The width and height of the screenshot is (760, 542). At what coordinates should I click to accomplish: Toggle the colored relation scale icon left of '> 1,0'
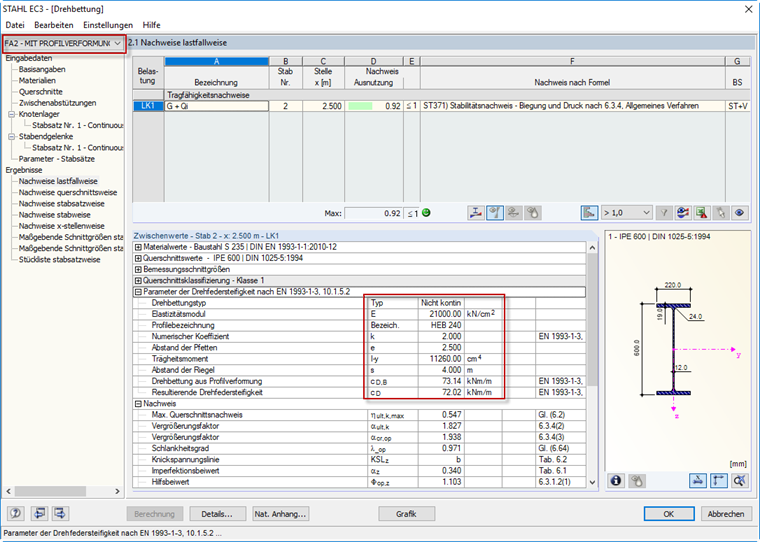click(589, 213)
